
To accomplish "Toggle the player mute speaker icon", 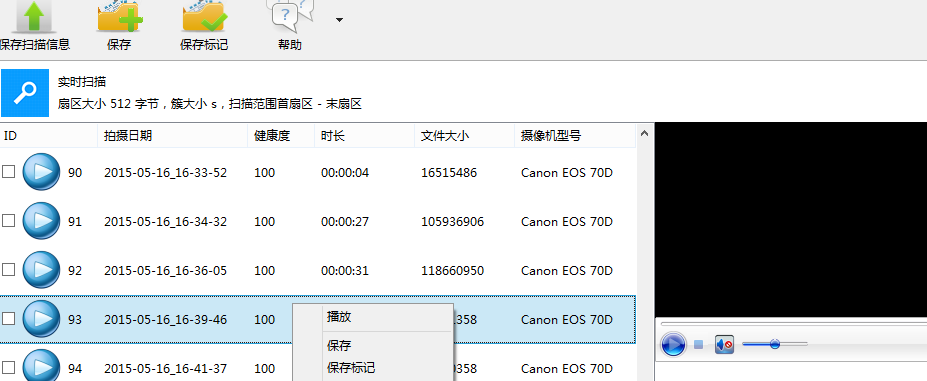I will [724, 344].
